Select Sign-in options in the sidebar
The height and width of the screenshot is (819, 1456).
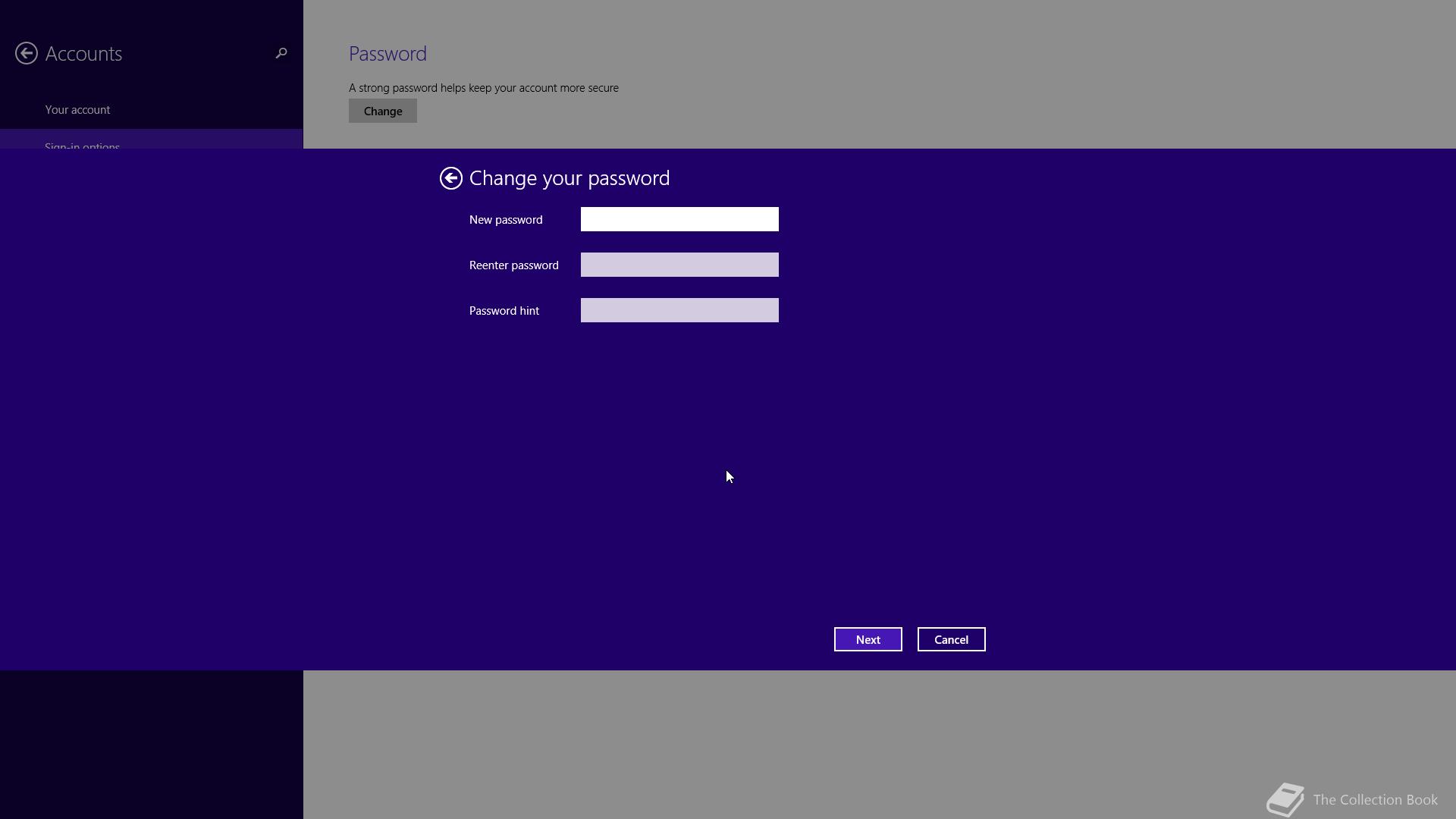coord(152,140)
